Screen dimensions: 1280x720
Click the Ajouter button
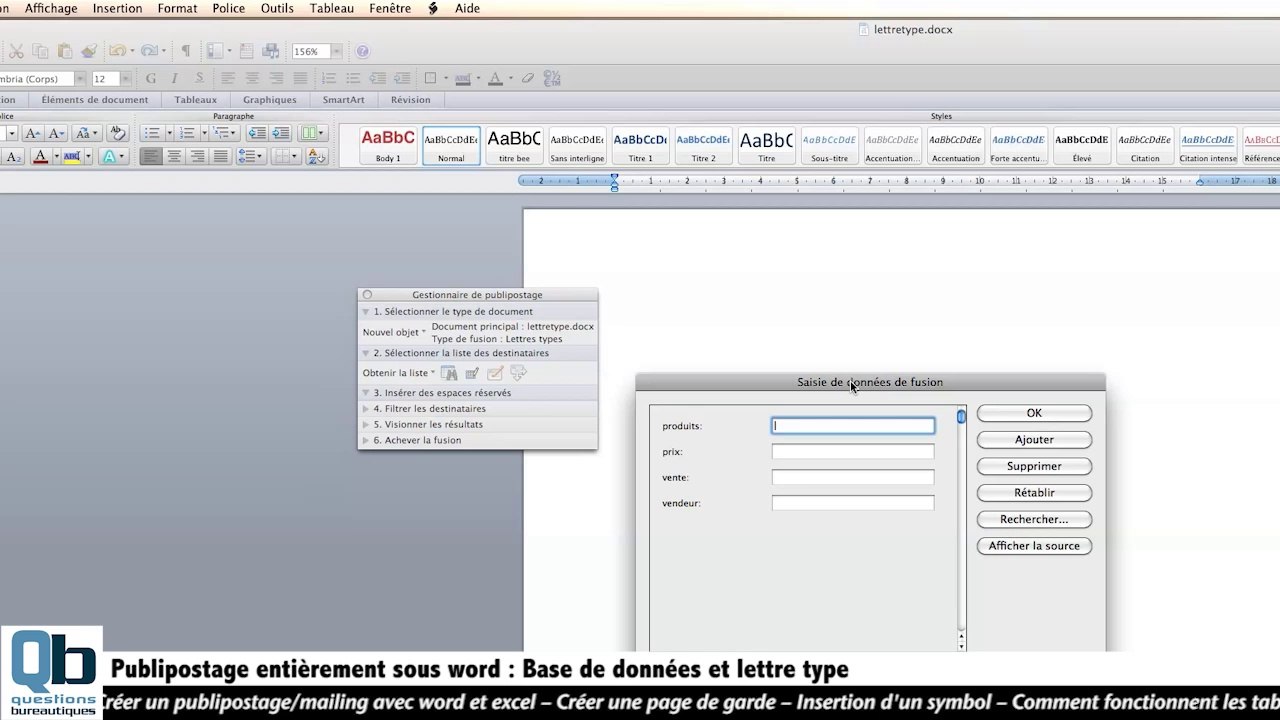click(x=1034, y=439)
